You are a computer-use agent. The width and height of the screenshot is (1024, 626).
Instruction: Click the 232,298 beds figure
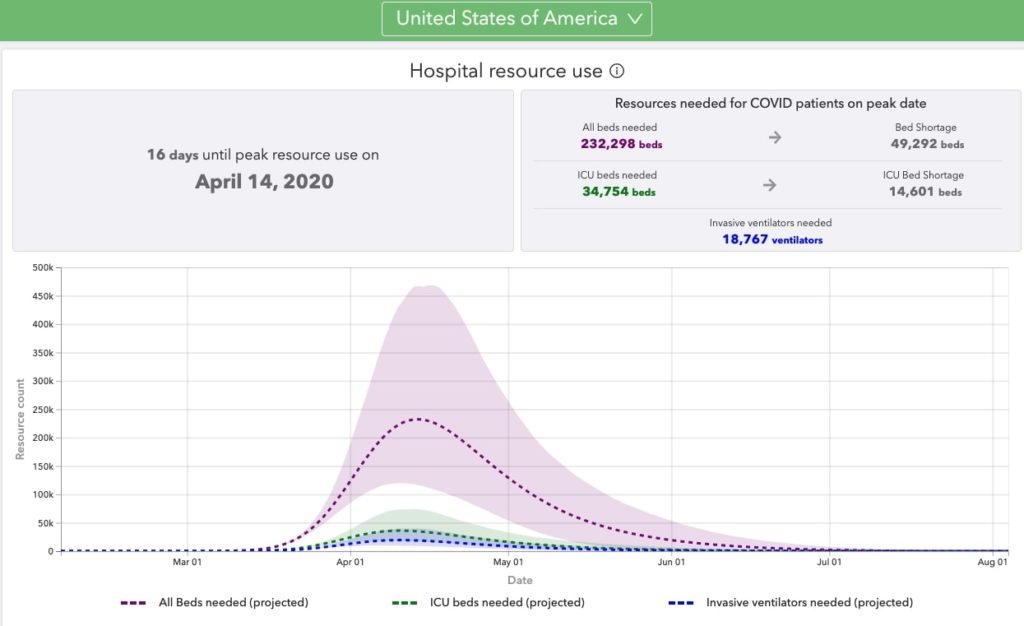(x=621, y=144)
